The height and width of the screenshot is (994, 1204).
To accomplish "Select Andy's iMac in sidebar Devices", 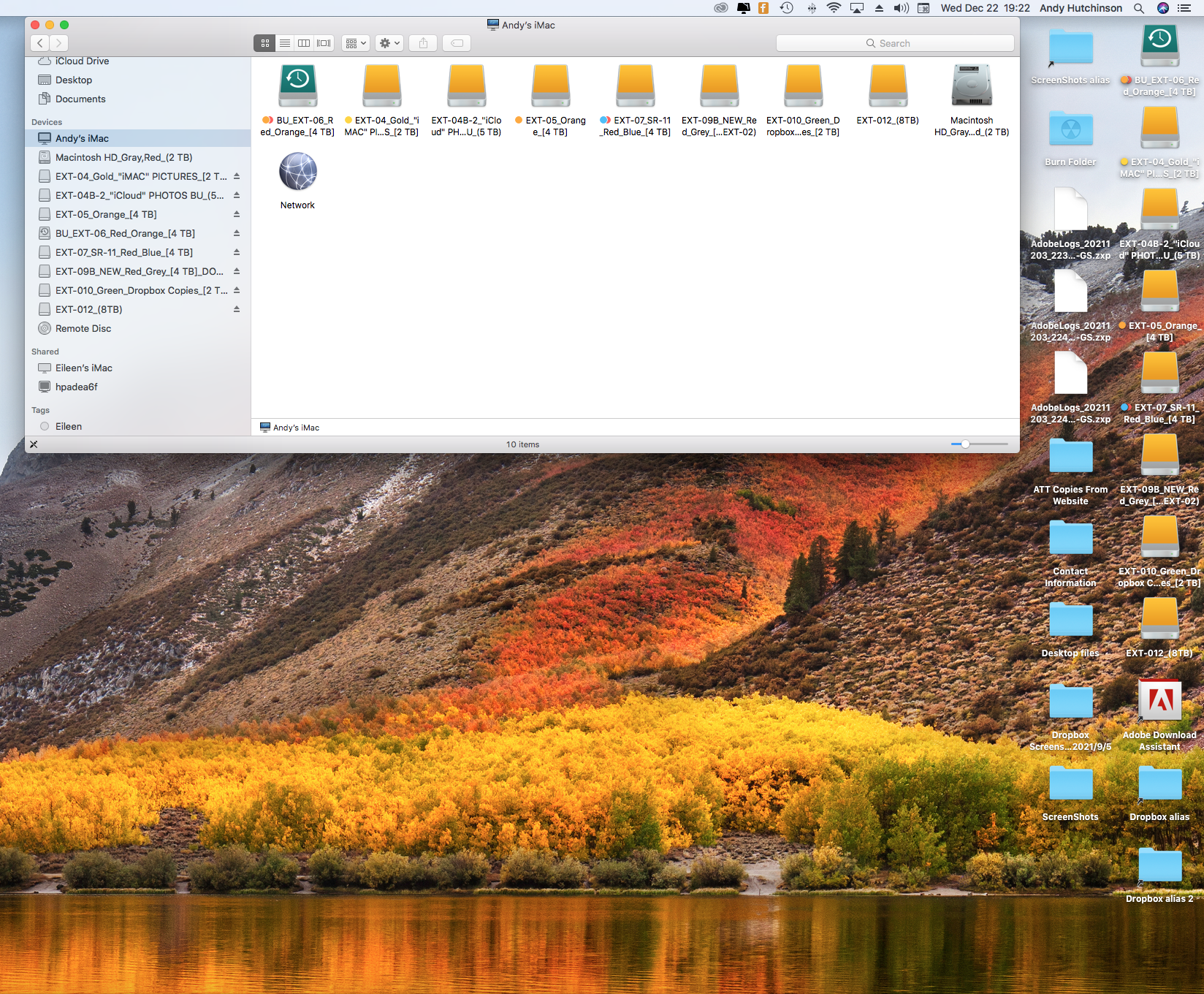I will (137, 138).
